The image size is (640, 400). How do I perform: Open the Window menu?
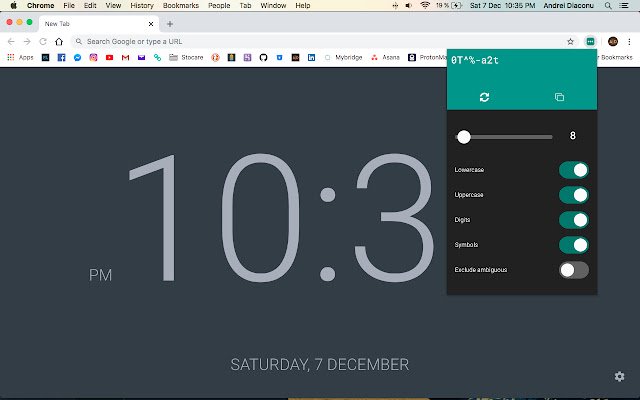click(273, 6)
